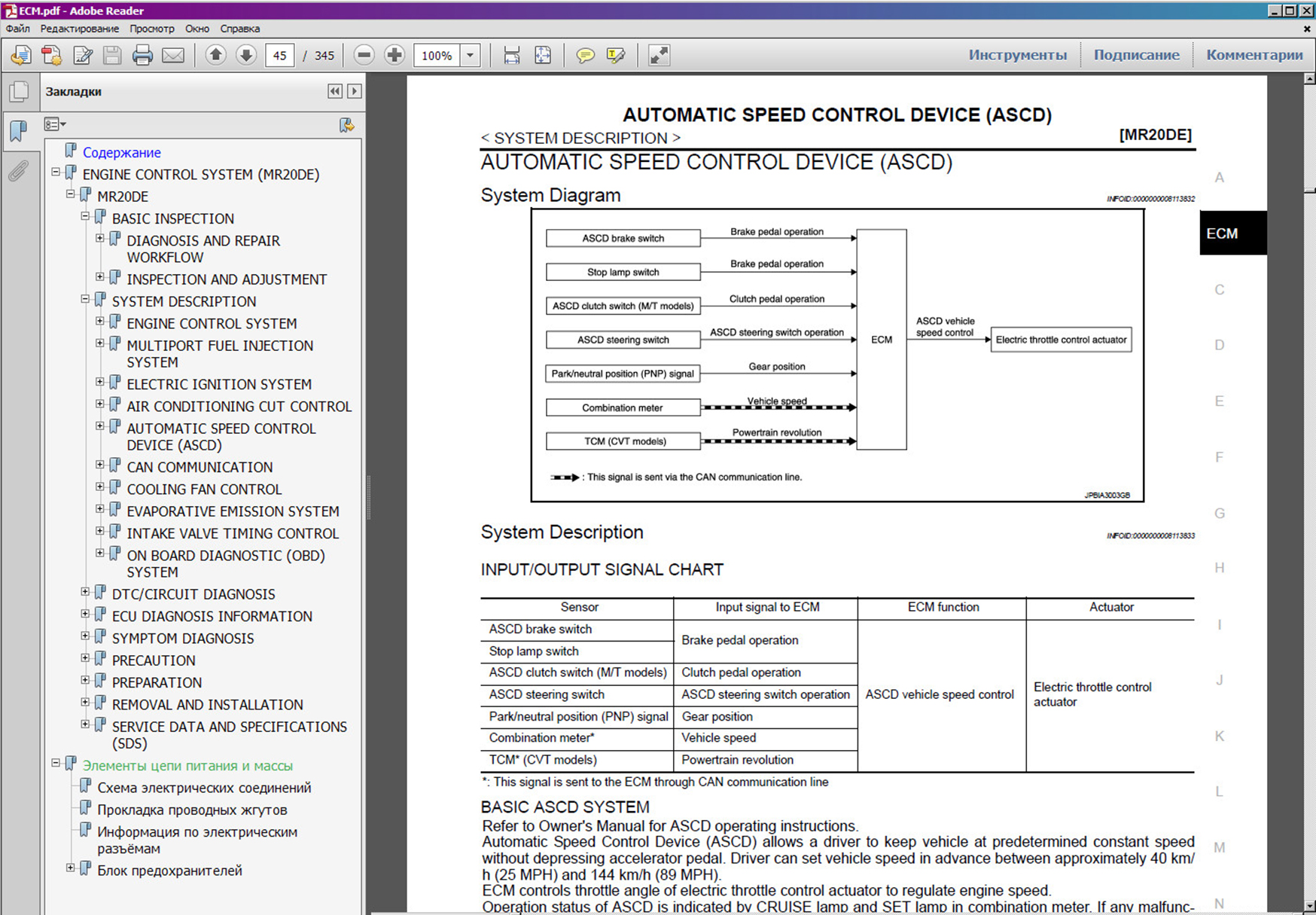Open the Инструменты pane
The image size is (1316, 915).
click(1017, 55)
